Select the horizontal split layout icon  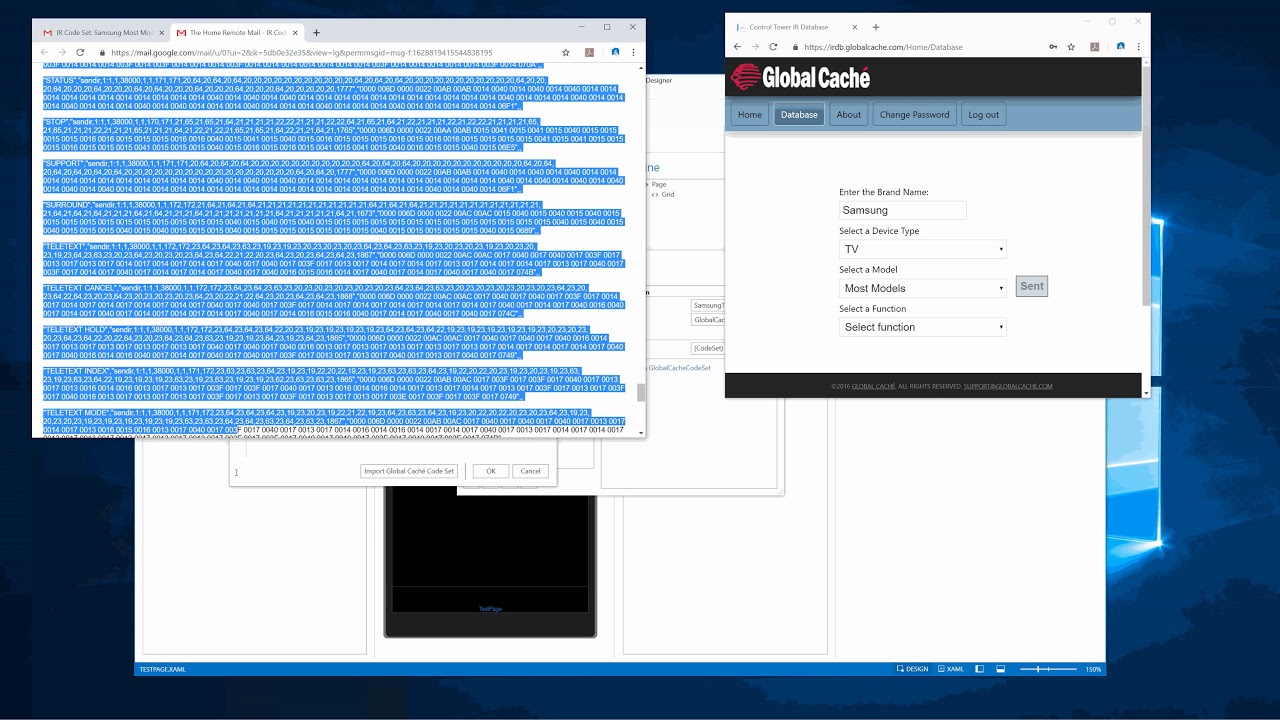[1000, 669]
